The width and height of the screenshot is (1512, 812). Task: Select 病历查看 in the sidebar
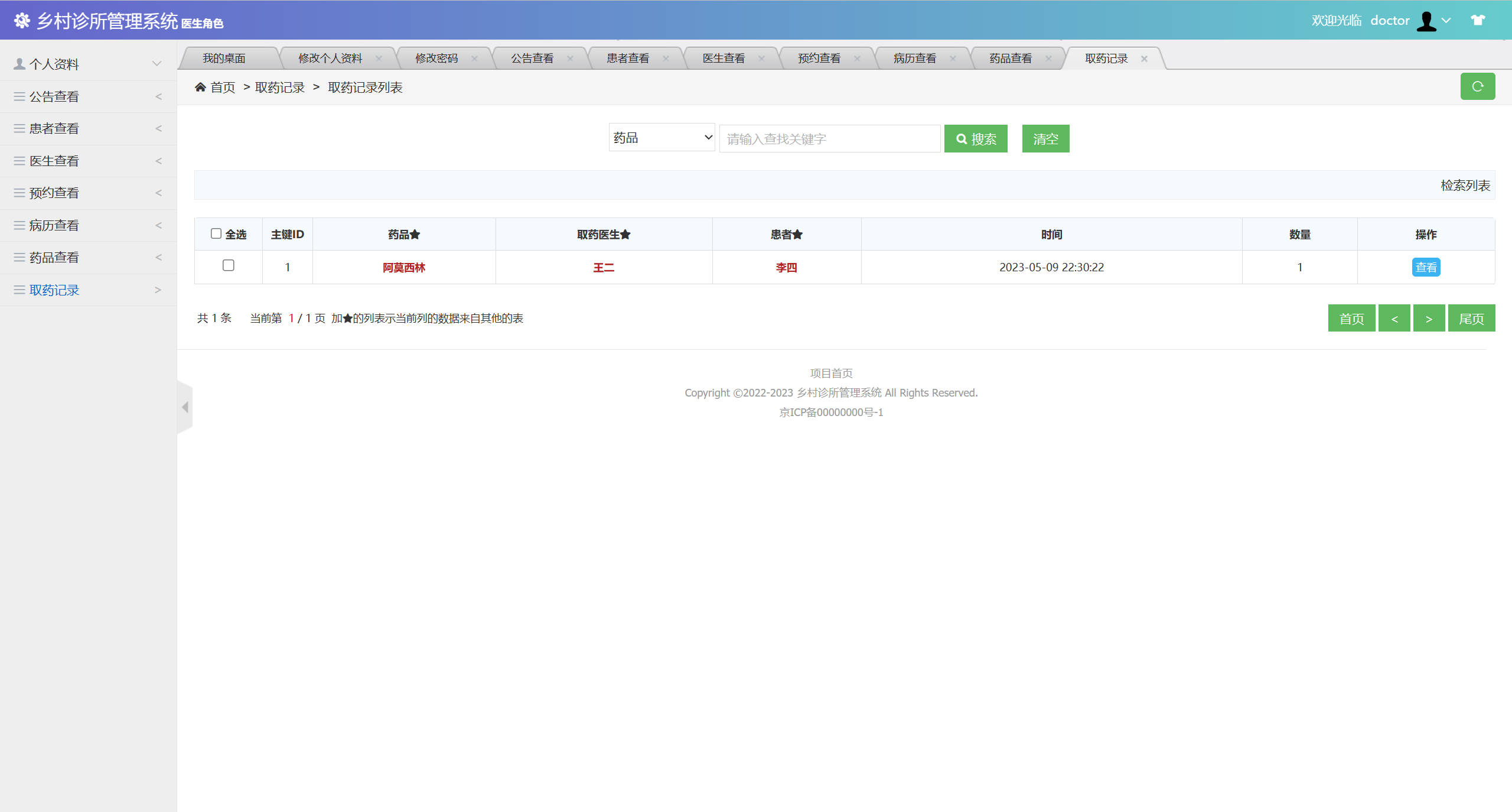click(x=54, y=225)
